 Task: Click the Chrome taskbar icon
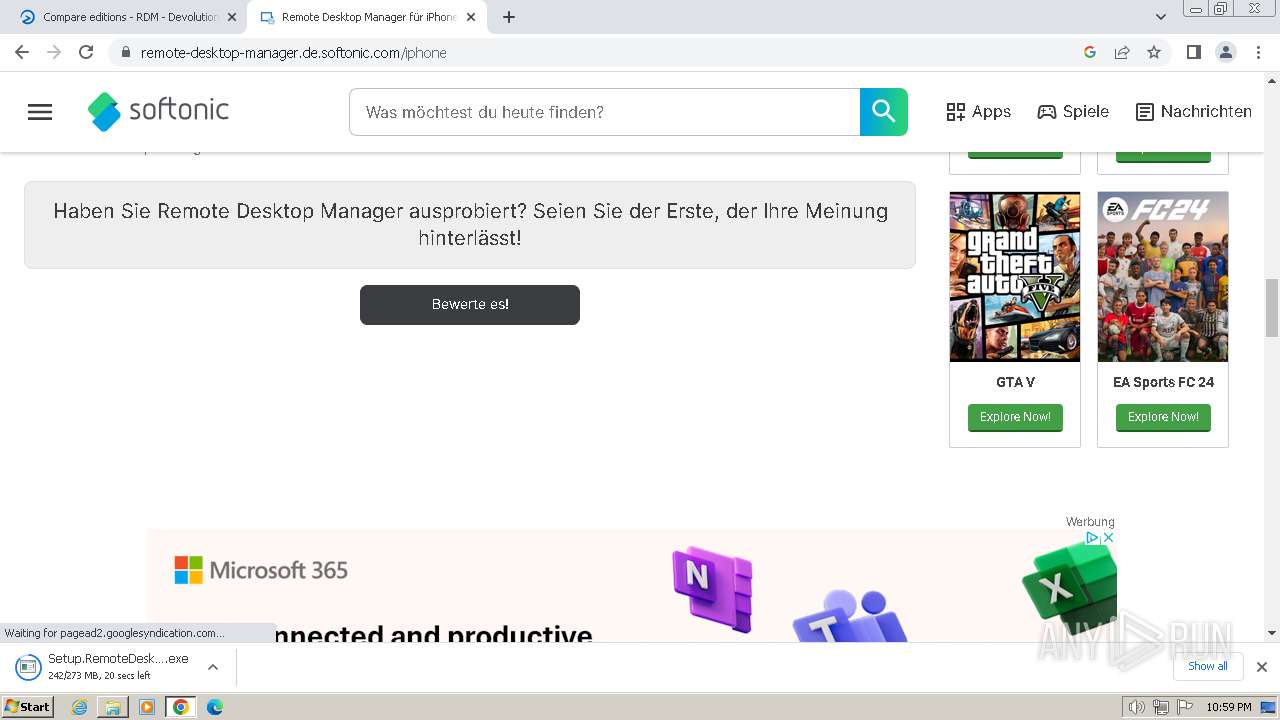click(181, 707)
